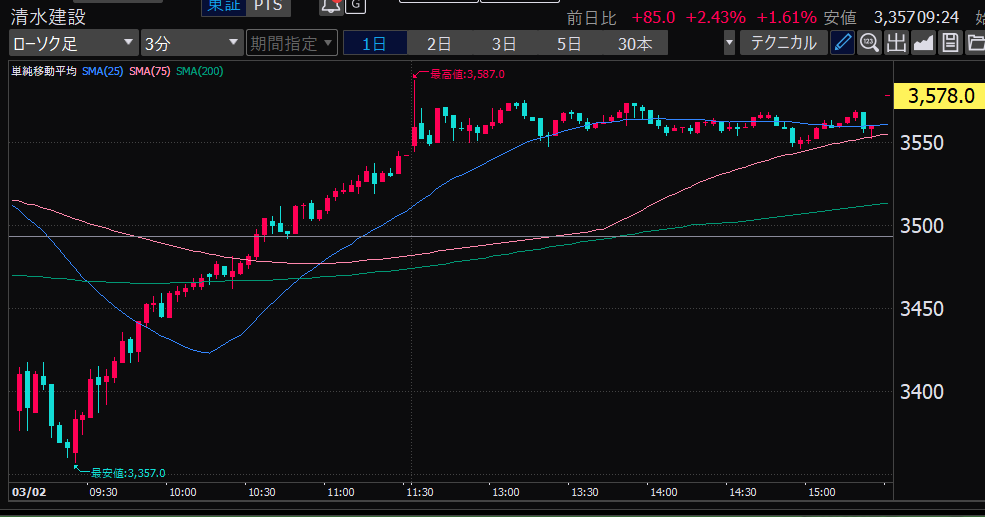Click the magnifier value lookup icon
The width and height of the screenshot is (985, 517).
pyautogui.click(x=869, y=43)
